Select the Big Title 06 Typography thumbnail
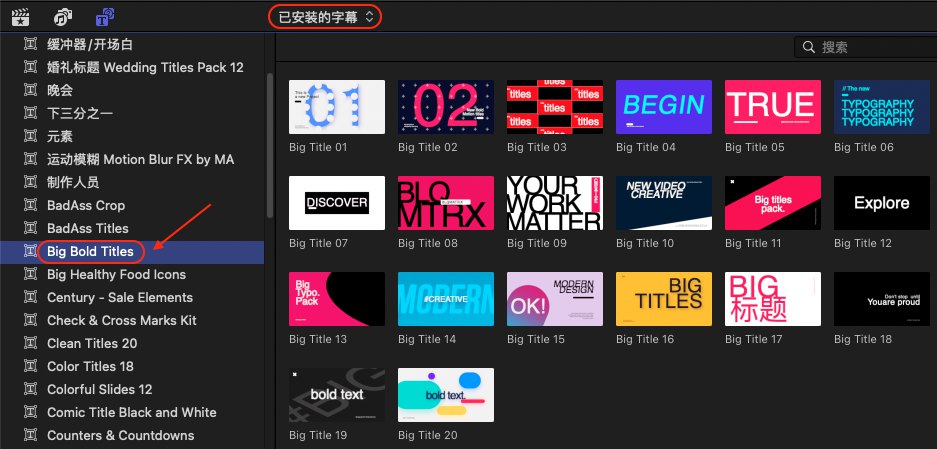Image resolution: width=937 pixels, height=449 pixels. coord(882,107)
